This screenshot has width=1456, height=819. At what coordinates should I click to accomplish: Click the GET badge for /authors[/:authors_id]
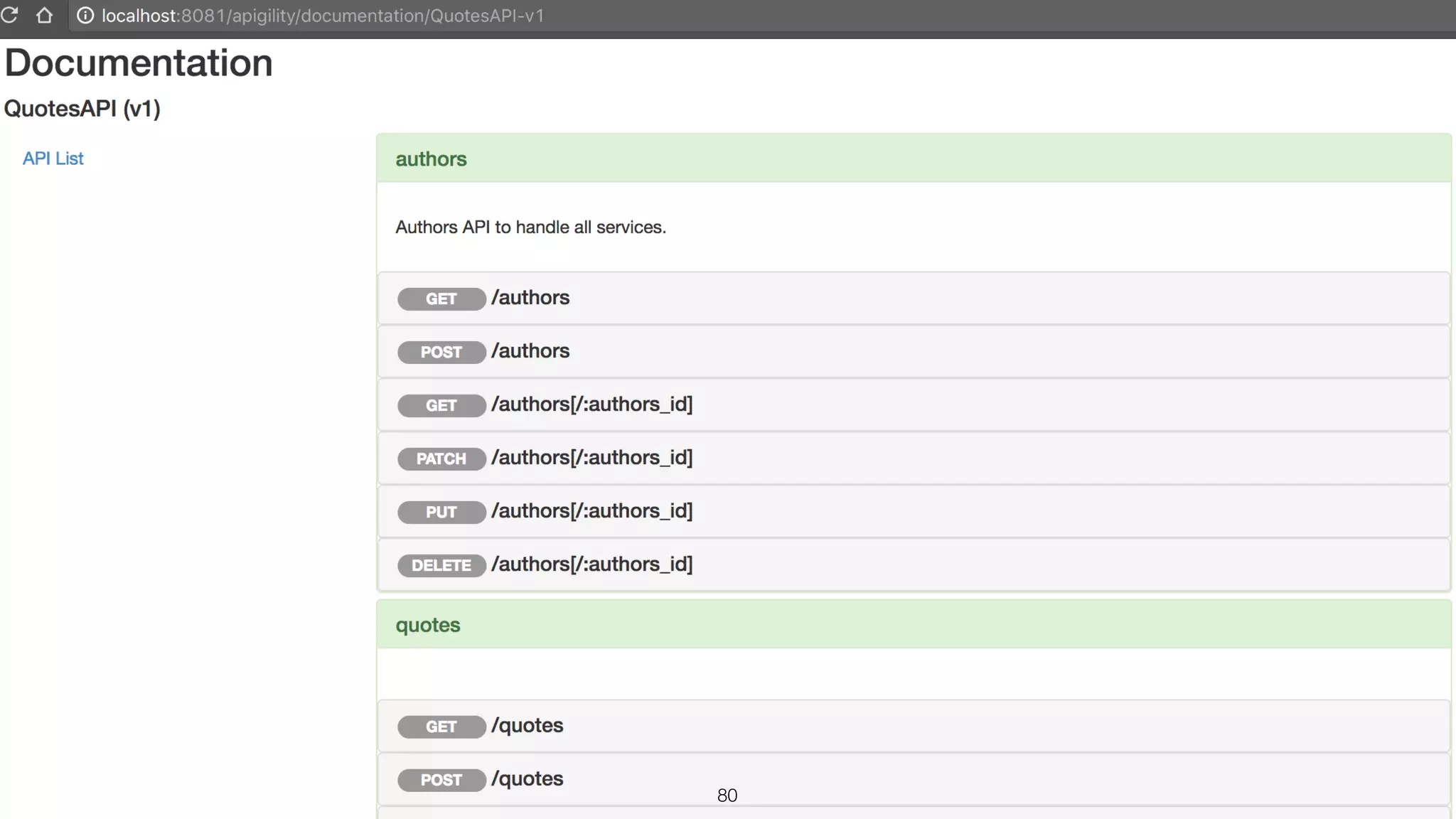point(441,405)
